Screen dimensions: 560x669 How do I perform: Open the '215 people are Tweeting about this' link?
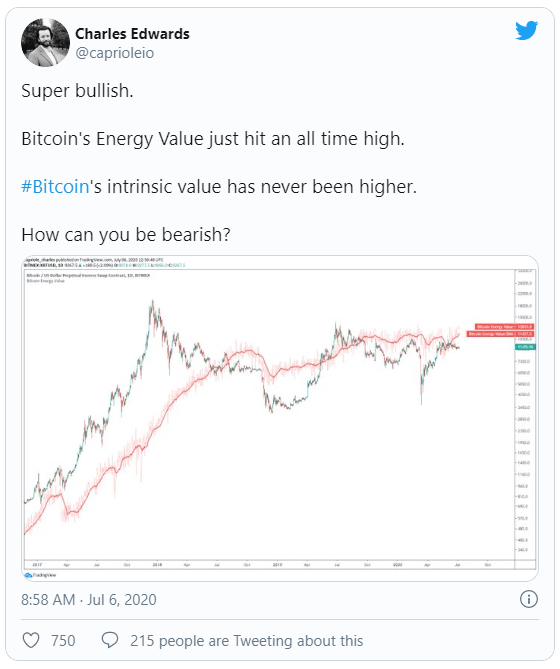tap(247, 640)
